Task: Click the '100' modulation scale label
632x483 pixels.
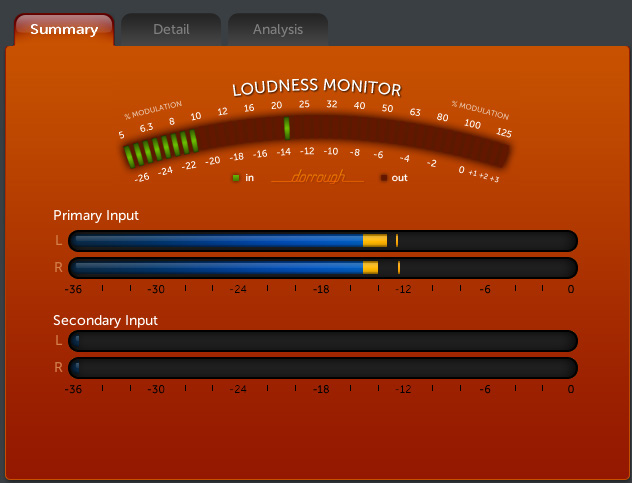Action: coord(472,124)
